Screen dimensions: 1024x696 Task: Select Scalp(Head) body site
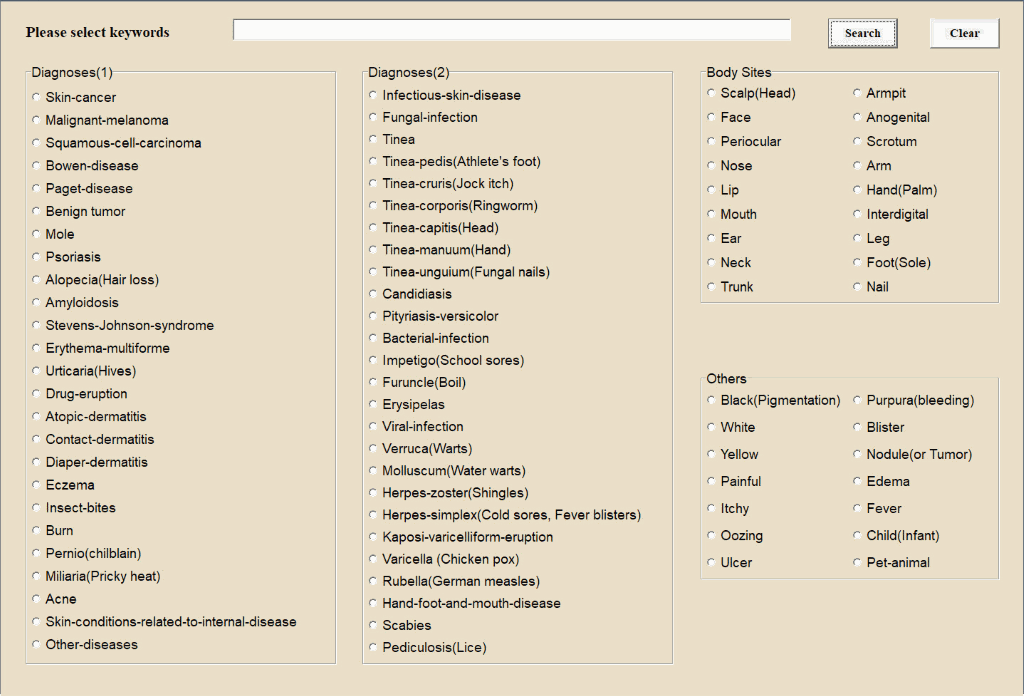pyautogui.click(x=712, y=93)
